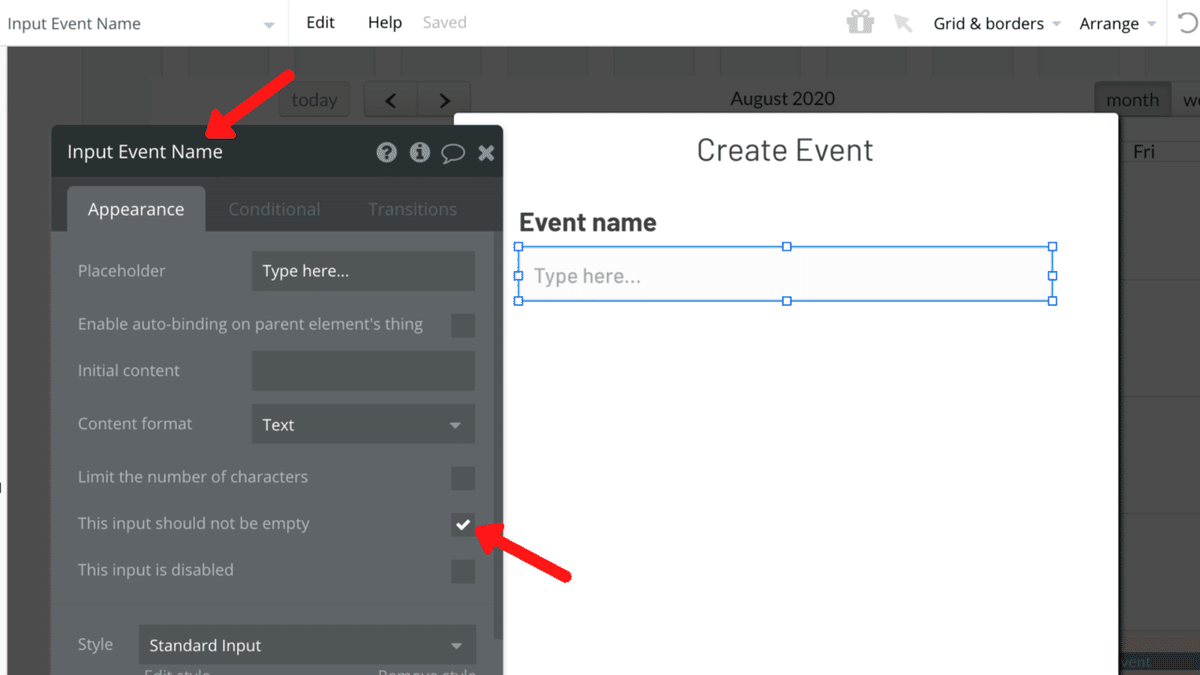Open the Help menu

pos(385,22)
